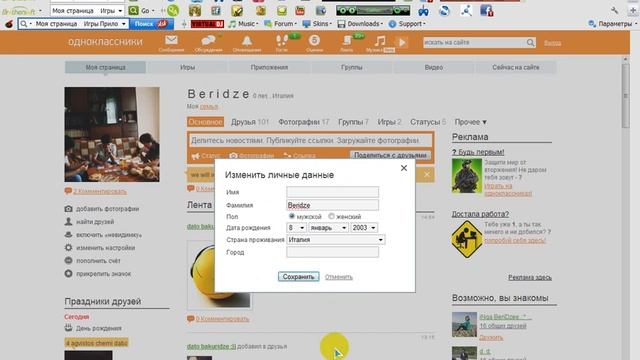Click the wrench icon in browser toolbar
This screenshot has width=640, height=360.
coord(614,11)
